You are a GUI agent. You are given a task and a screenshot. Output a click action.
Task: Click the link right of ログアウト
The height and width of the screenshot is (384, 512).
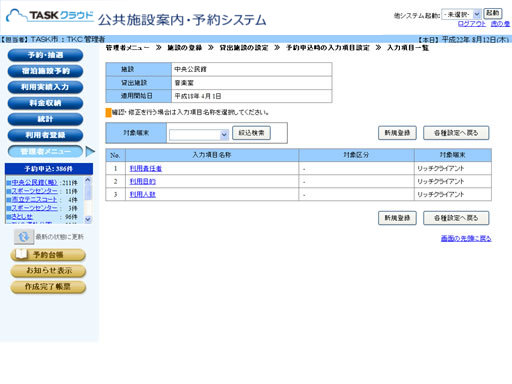(500, 24)
